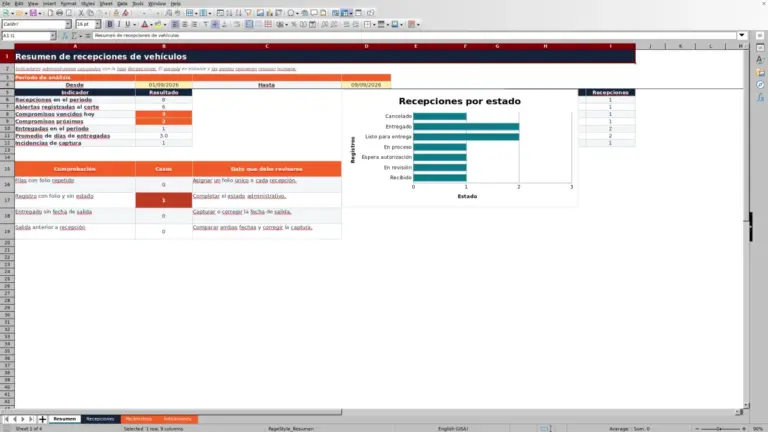The image size is (768, 432).
Task: Open the Font Size dropdown
Action: tap(97, 24)
